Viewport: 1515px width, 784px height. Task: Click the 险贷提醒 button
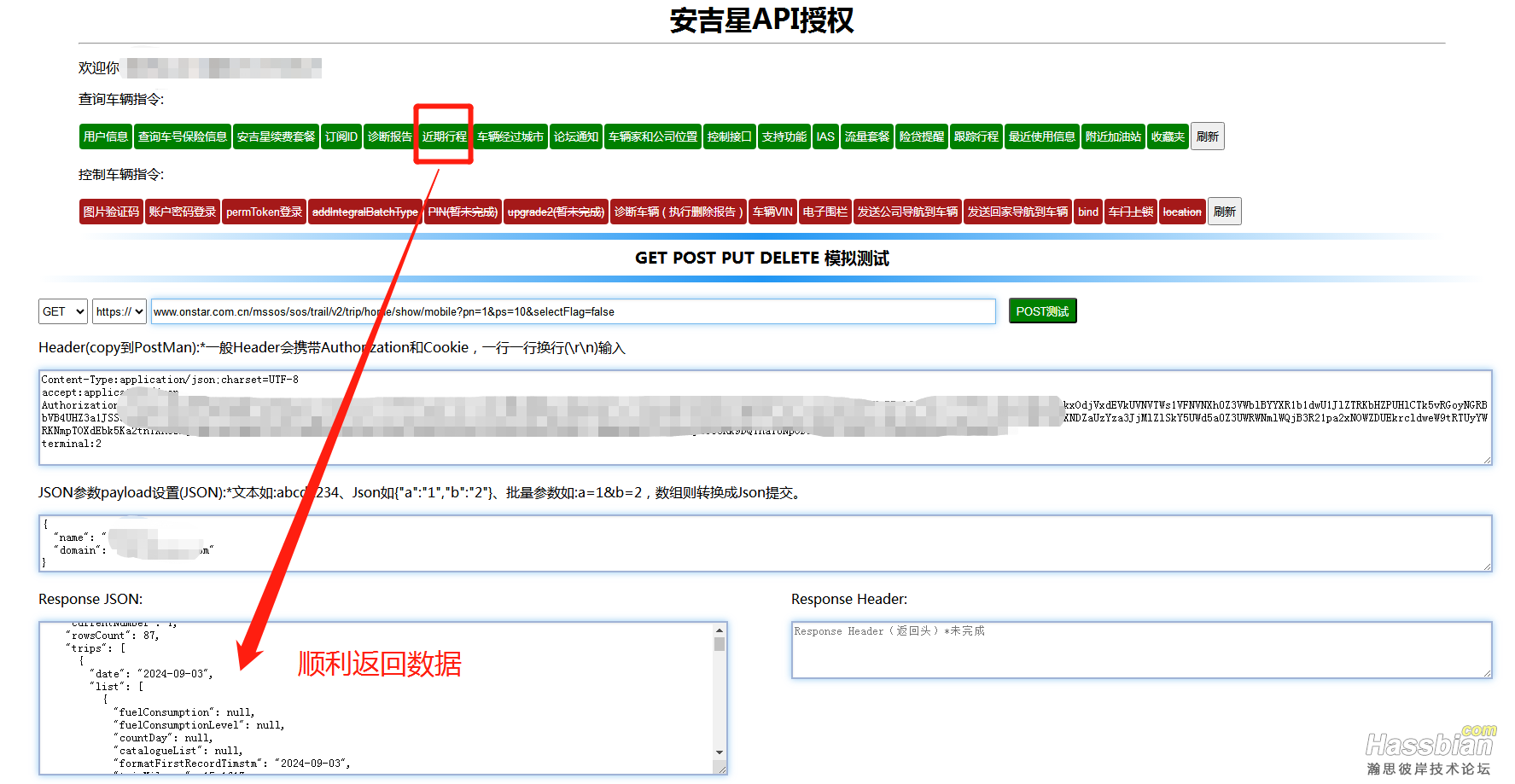click(922, 136)
